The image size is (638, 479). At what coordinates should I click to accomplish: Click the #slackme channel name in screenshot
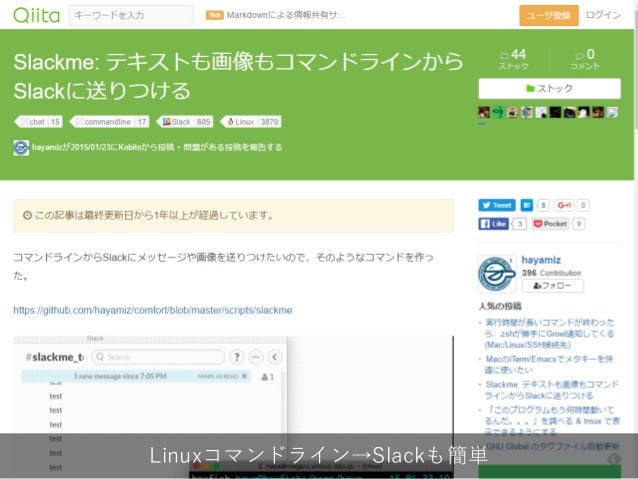pos(55,357)
